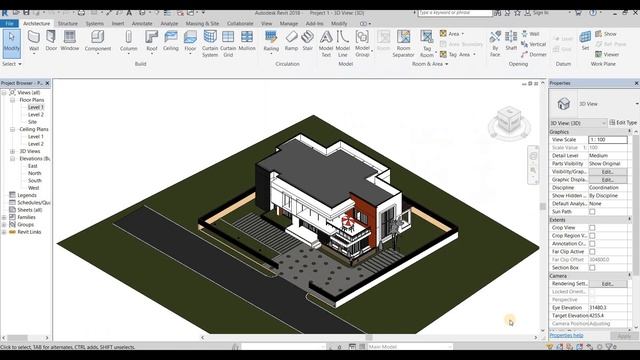The height and width of the screenshot is (360, 640).
Task: Expand the Groups tree node
Action: [4, 225]
